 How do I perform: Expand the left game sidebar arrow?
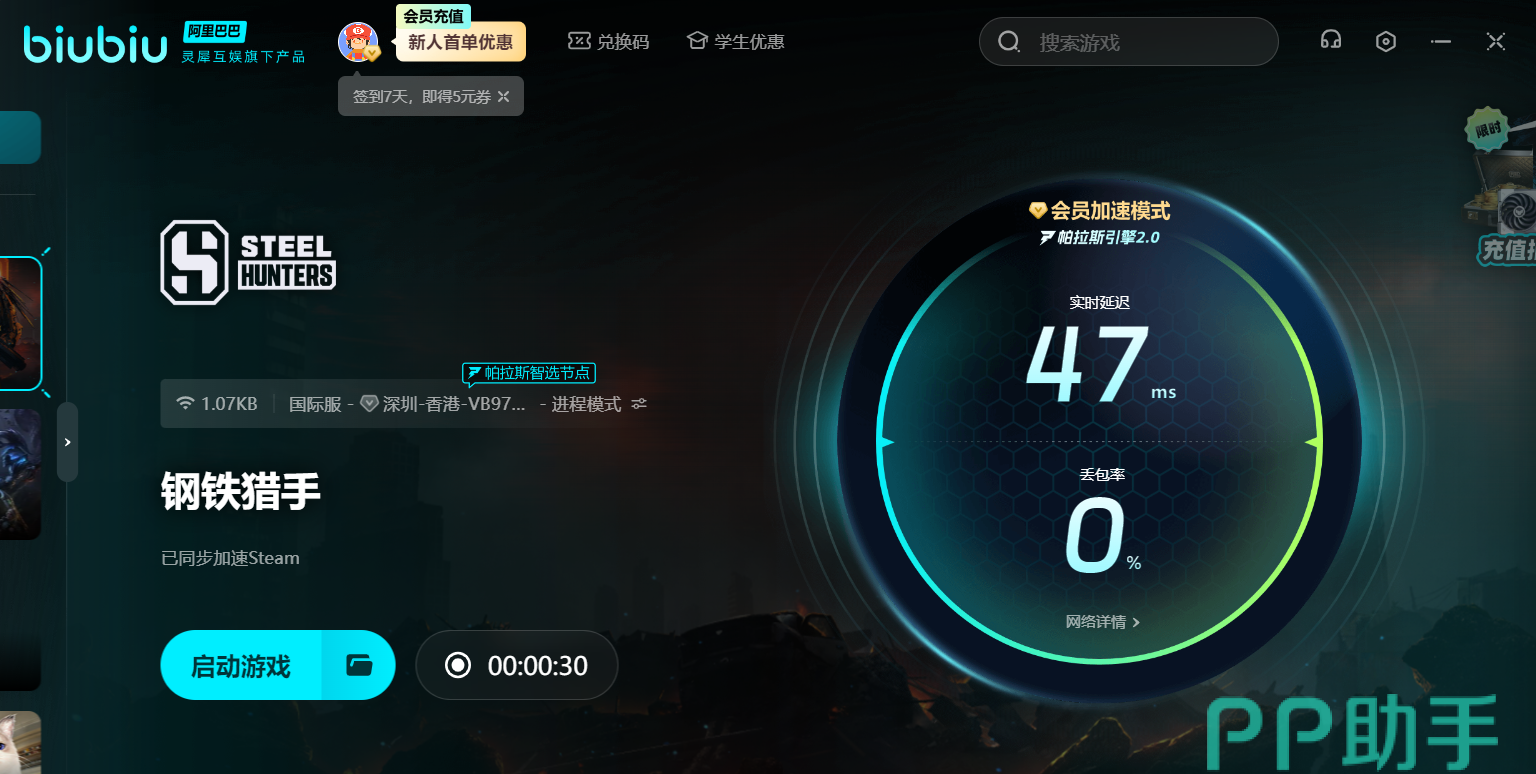click(67, 442)
